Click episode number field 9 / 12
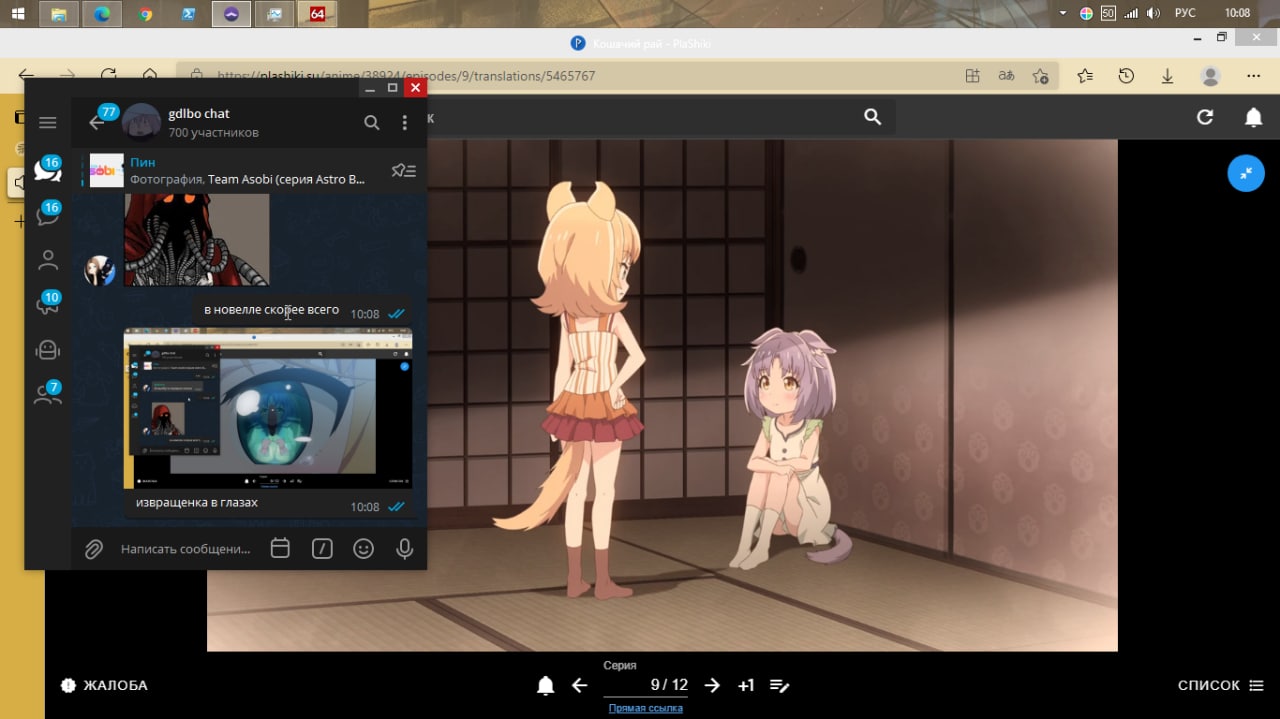Viewport: 1280px width, 719px height. [646, 685]
